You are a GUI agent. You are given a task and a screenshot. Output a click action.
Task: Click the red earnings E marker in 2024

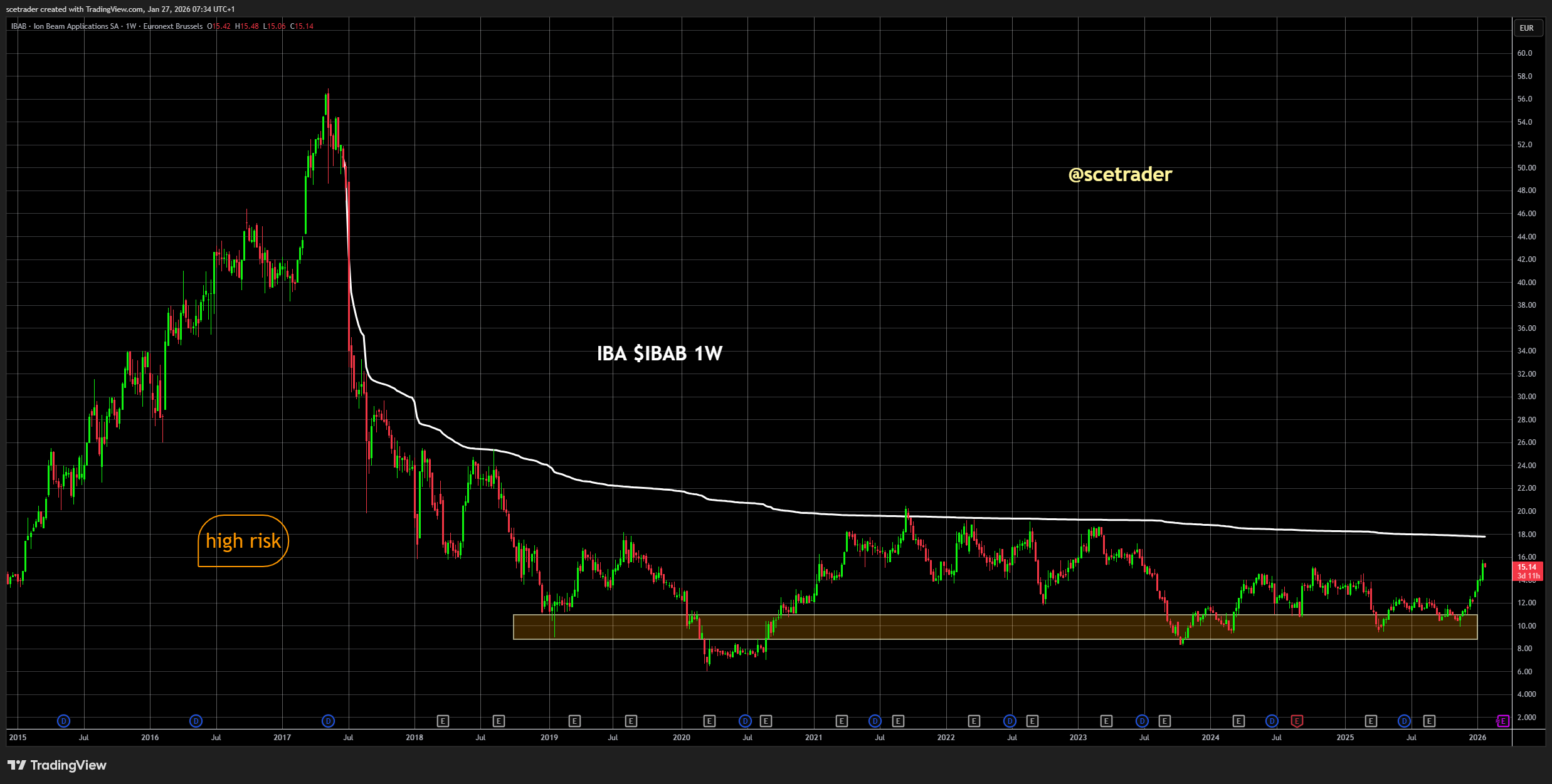point(1297,721)
